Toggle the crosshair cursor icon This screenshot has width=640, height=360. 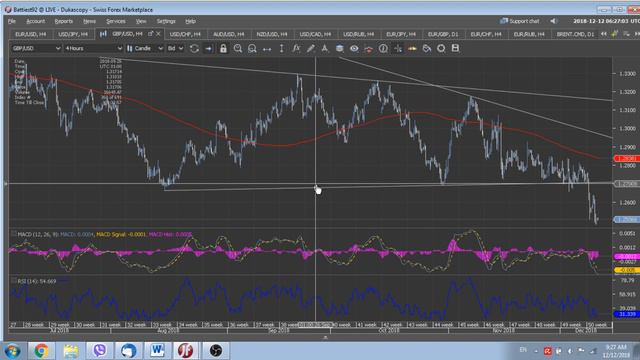398,48
